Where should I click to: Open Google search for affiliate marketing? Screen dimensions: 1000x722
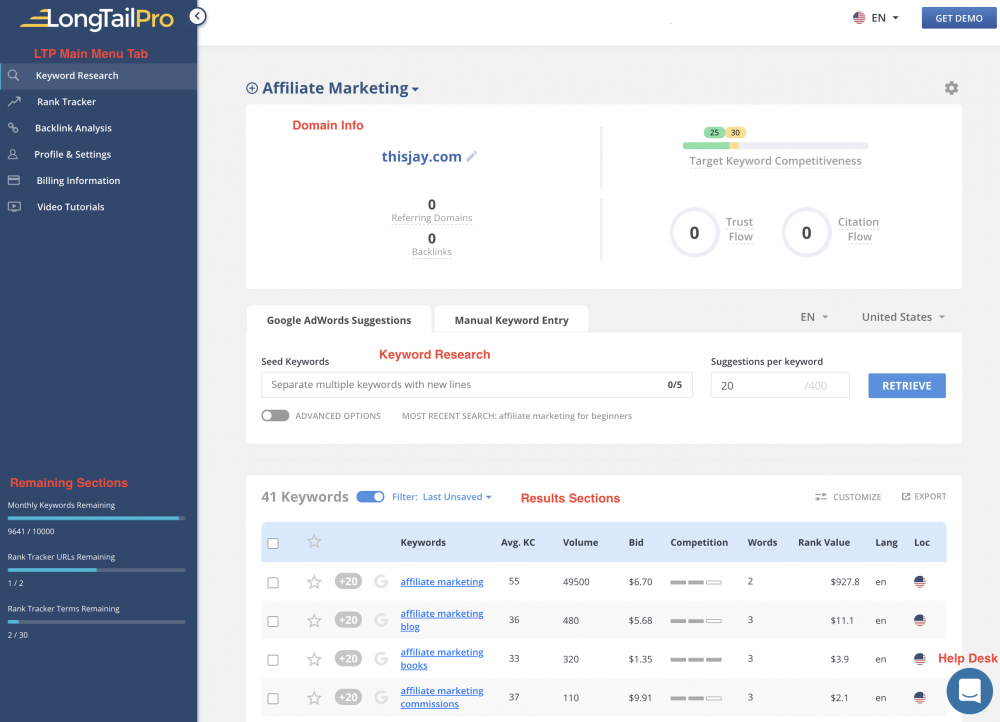tap(381, 581)
